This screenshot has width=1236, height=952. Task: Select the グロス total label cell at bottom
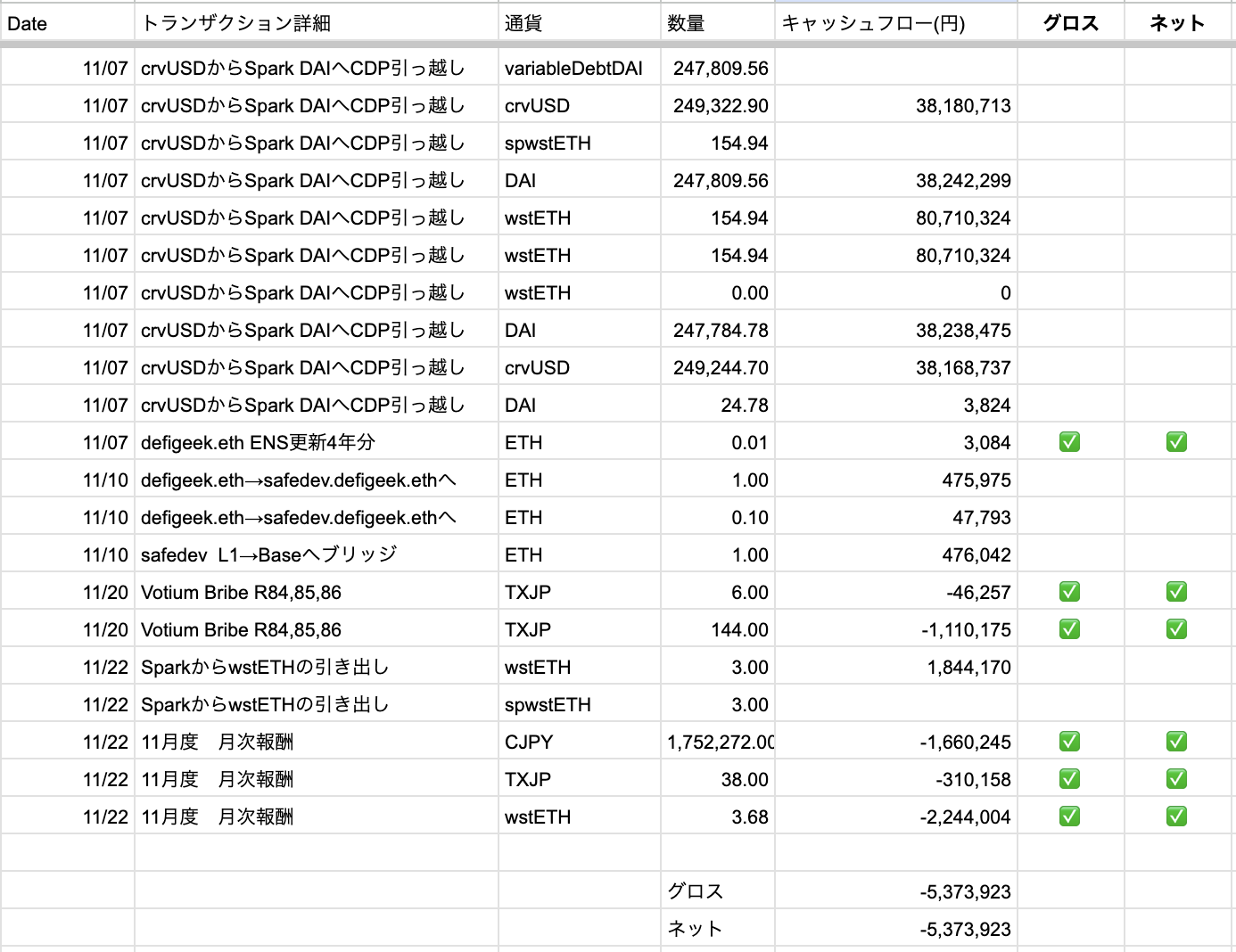(718, 891)
